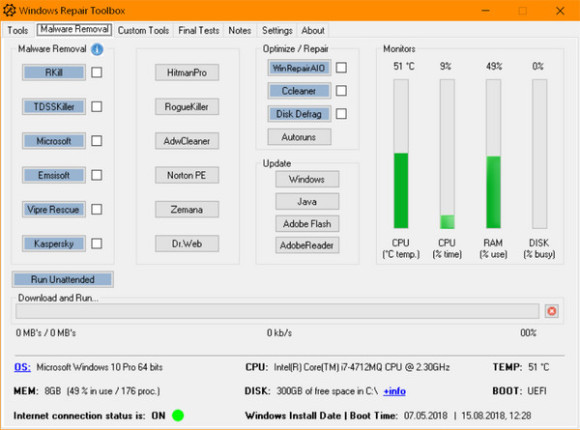Click the Norton PE button
This screenshot has height=430, width=580.
(187, 175)
